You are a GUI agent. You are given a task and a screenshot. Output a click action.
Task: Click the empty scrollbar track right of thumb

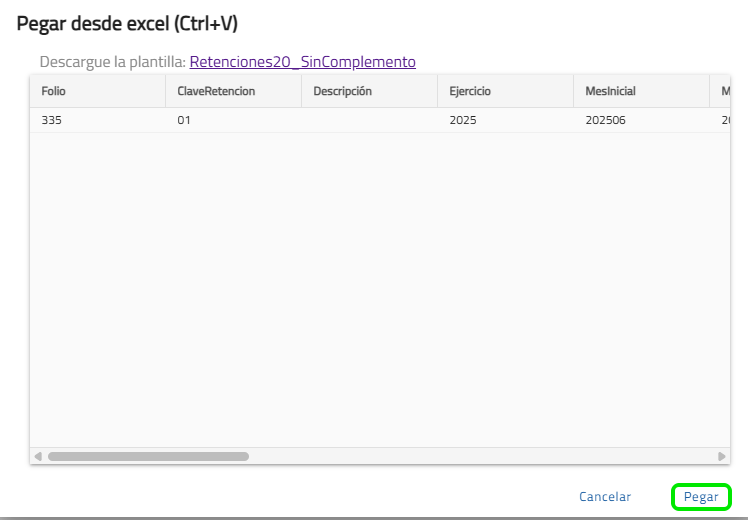click(x=480, y=456)
